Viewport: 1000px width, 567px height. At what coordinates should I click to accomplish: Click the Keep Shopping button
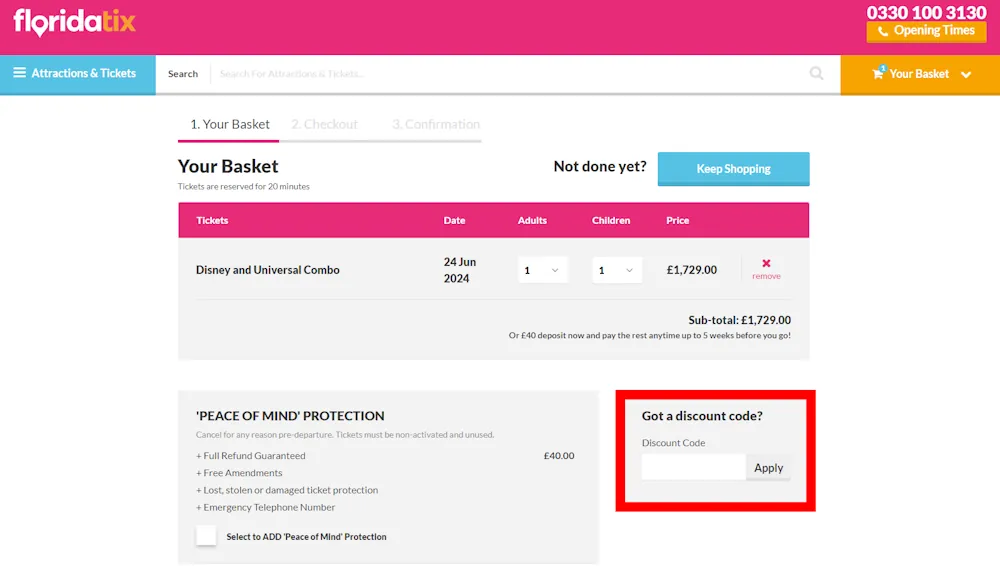click(x=733, y=169)
